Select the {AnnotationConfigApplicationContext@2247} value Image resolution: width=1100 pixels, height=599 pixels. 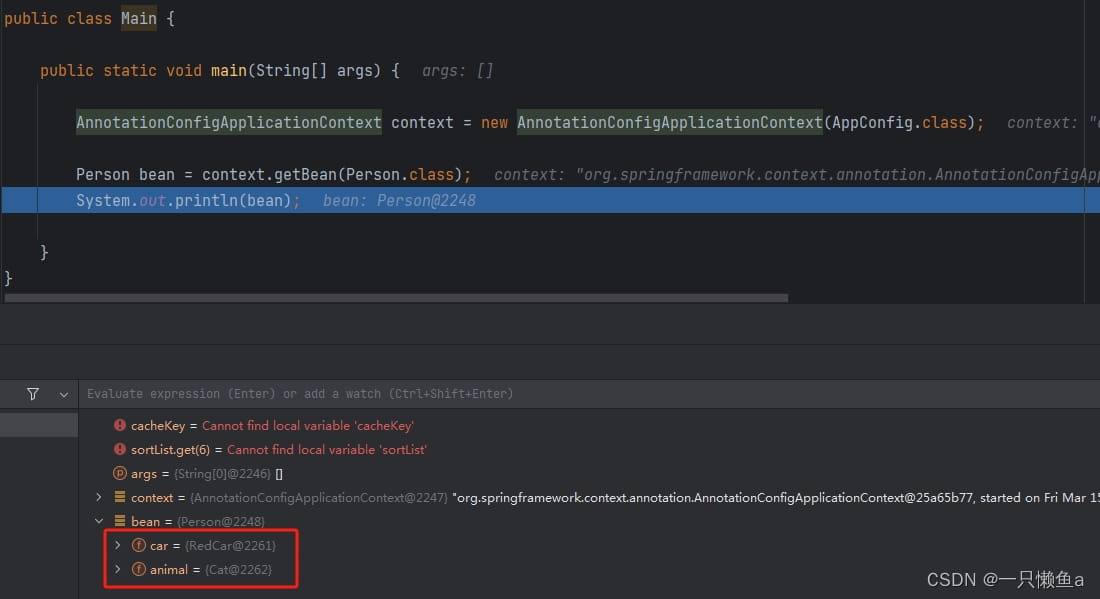click(318, 498)
